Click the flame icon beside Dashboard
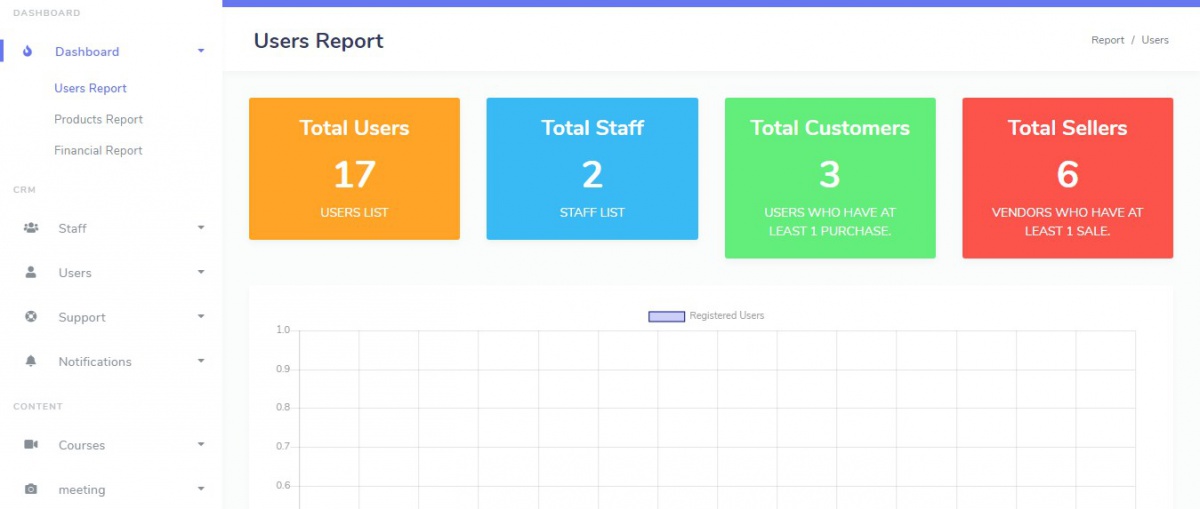 (x=27, y=51)
